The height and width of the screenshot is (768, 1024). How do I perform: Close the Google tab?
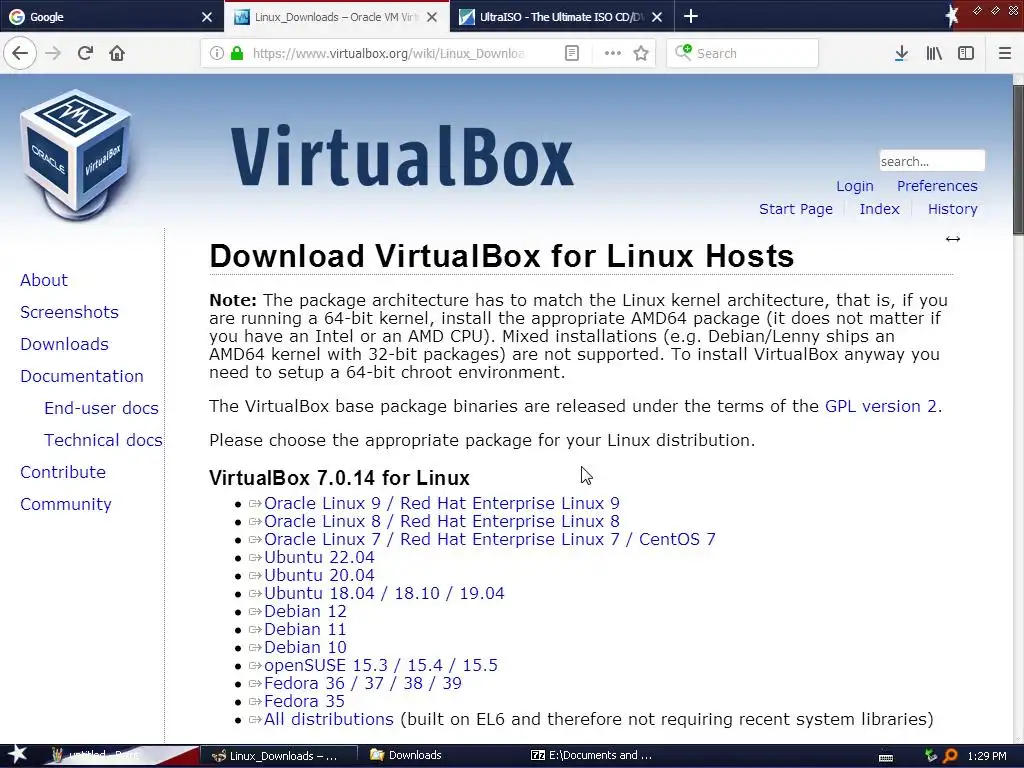[207, 17]
